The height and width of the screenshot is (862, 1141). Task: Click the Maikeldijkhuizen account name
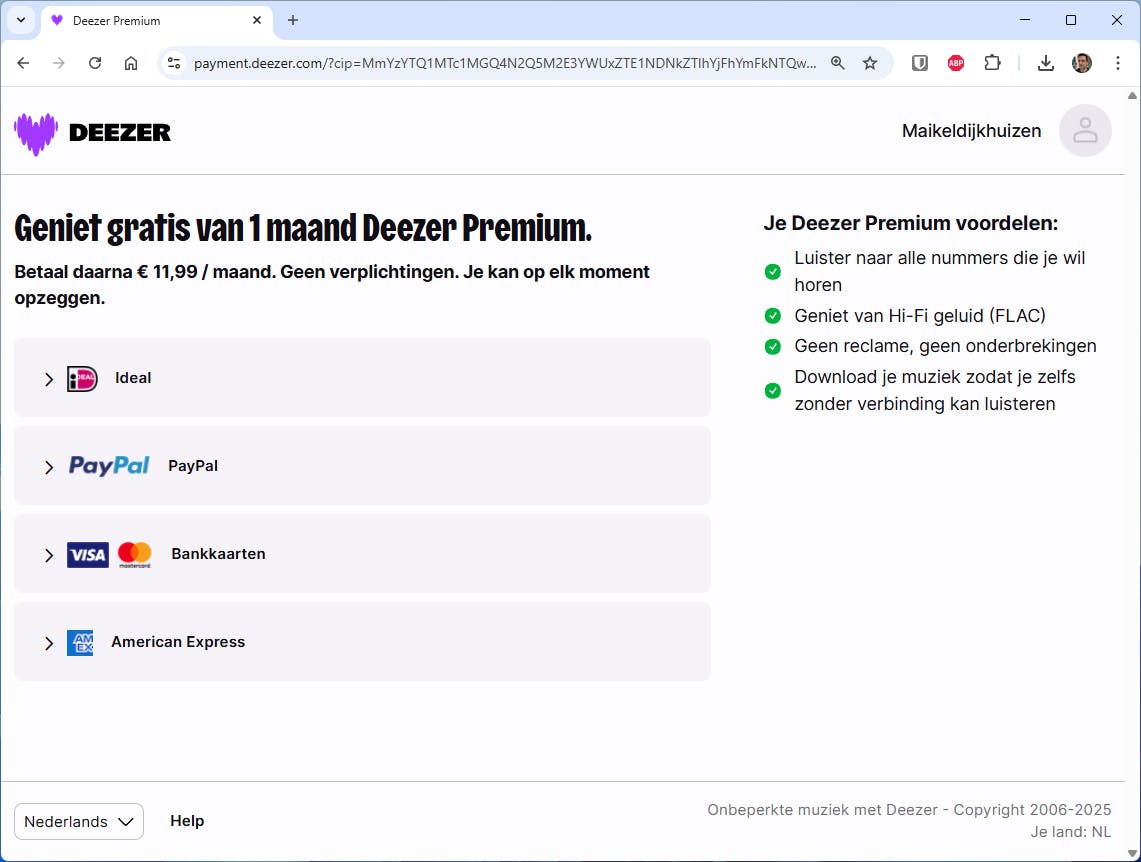[971, 130]
